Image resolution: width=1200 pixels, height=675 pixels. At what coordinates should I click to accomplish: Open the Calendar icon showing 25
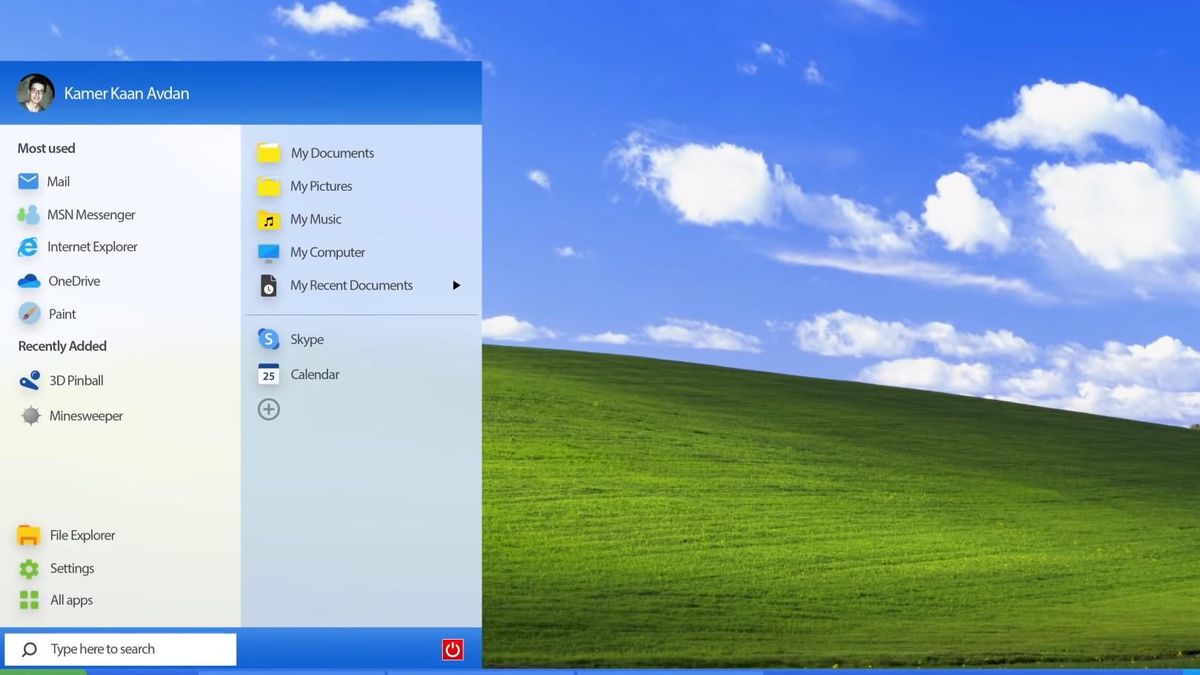[268, 374]
